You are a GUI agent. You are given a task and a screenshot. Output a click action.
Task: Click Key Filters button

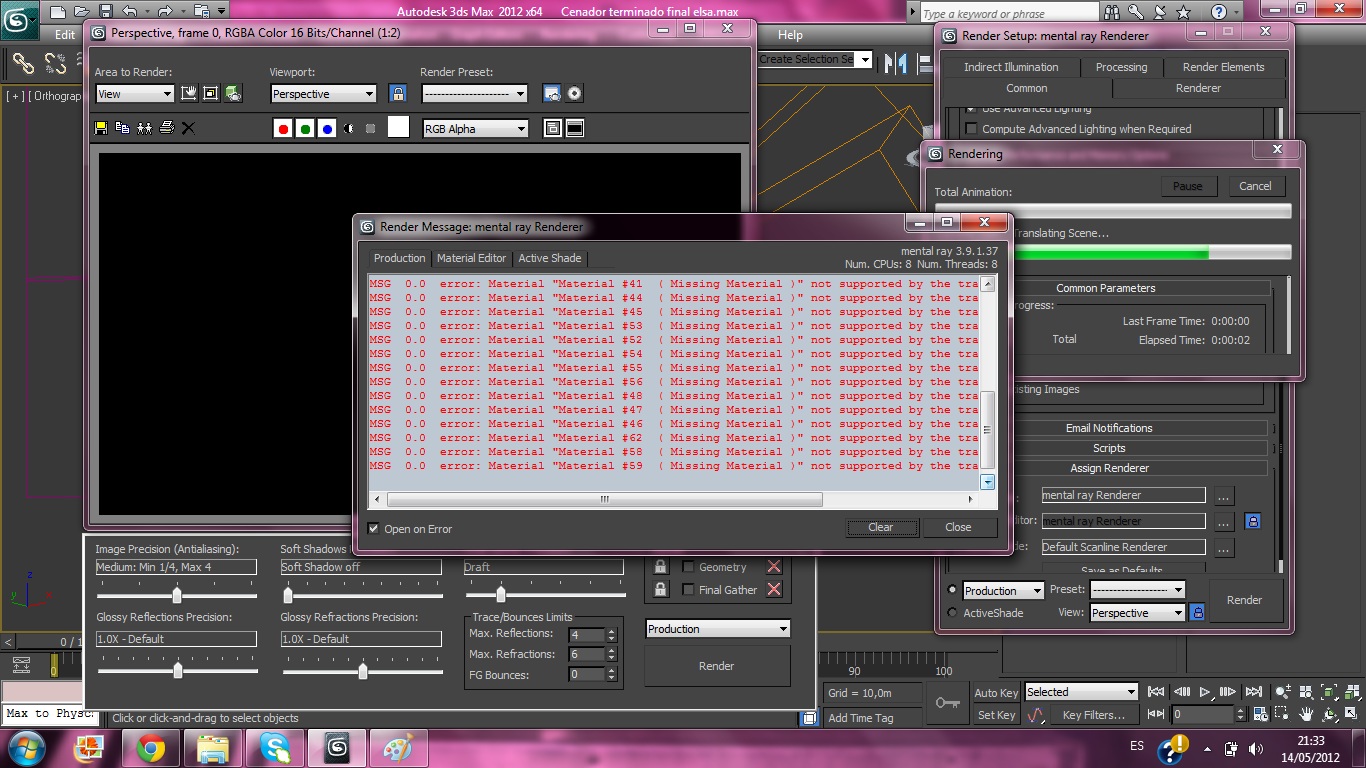click(x=1093, y=715)
